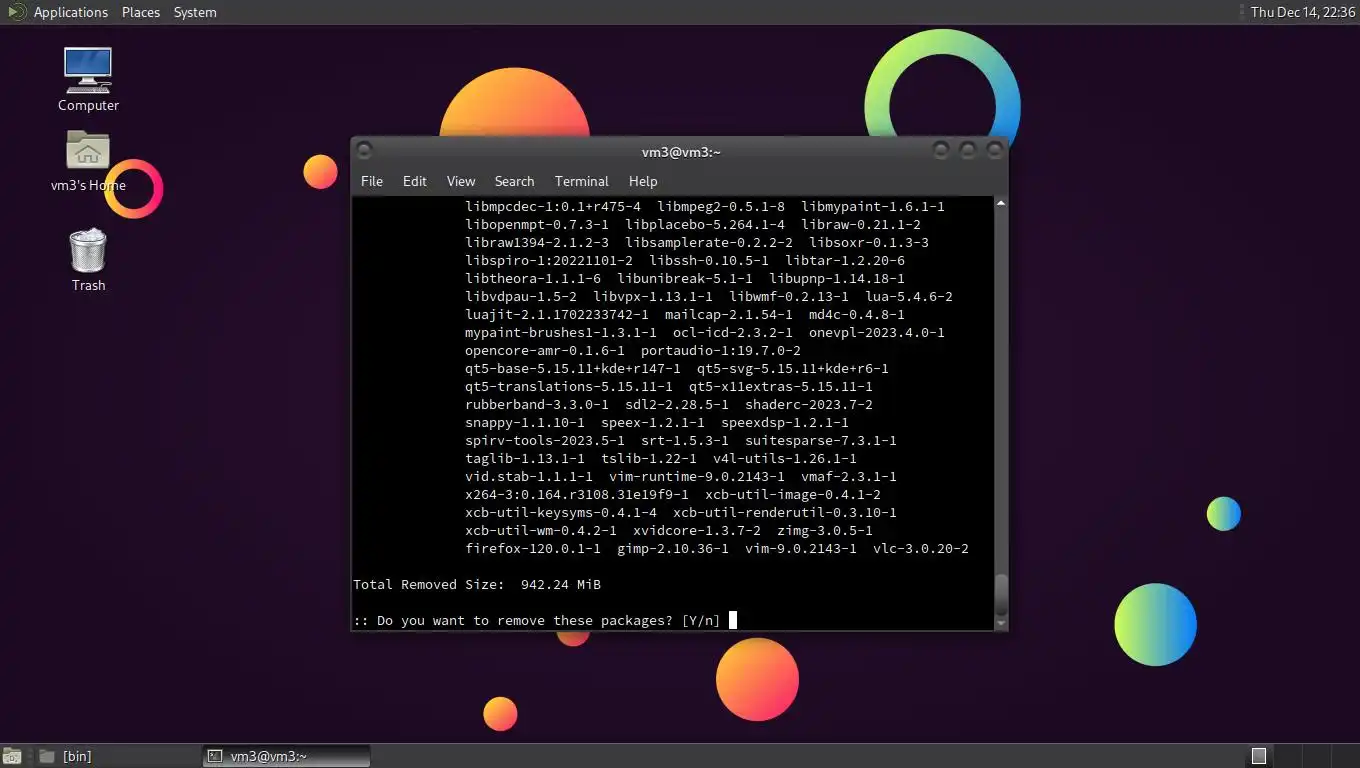Click the libtar-1.2.20-6 package text

click(x=845, y=261)
